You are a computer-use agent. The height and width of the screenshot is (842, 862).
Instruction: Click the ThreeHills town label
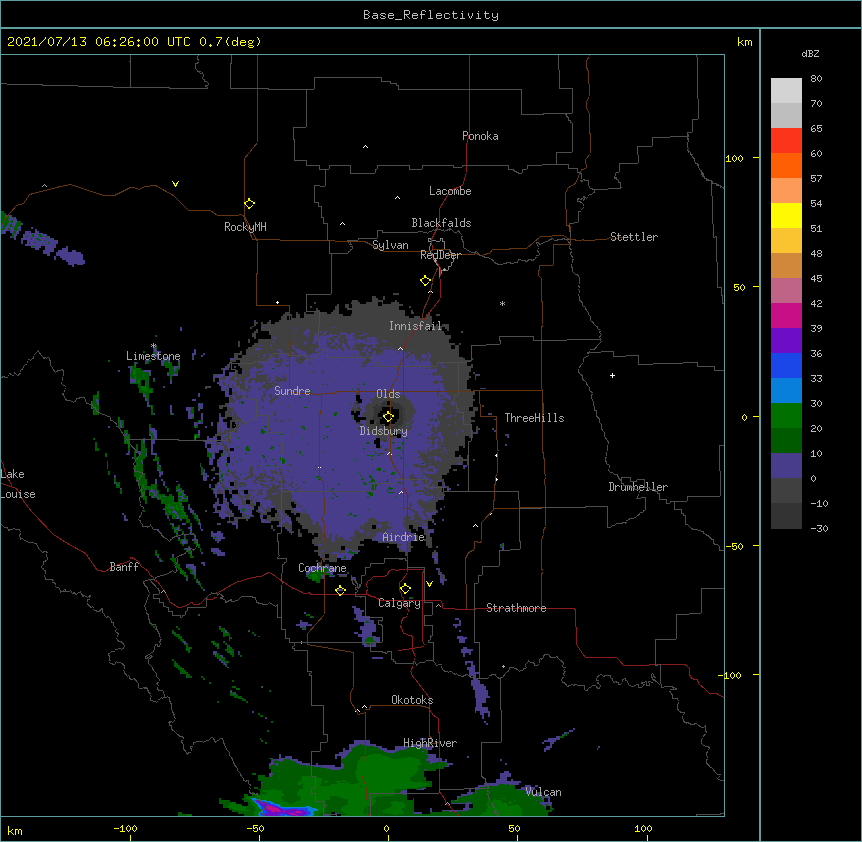coord(534,418)
